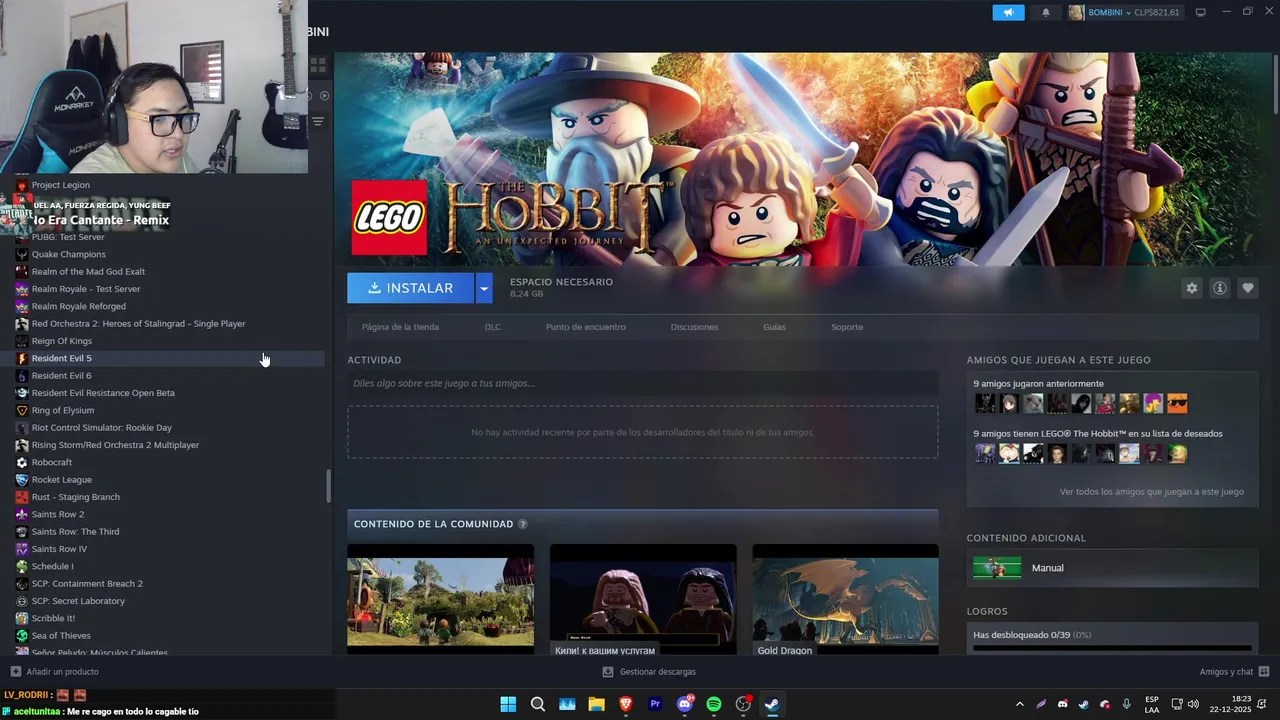Click system tray microphone icon
Screen dimensions: 1280x720
[1127, 704]
